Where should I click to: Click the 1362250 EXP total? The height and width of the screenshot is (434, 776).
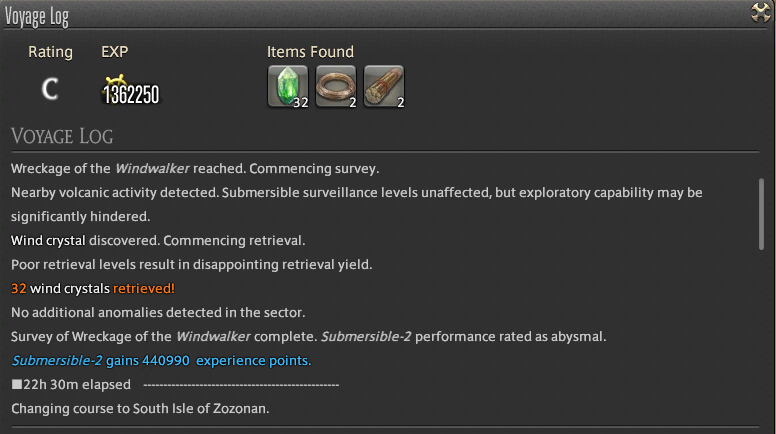pyautogui.click(x=131, y=95)
